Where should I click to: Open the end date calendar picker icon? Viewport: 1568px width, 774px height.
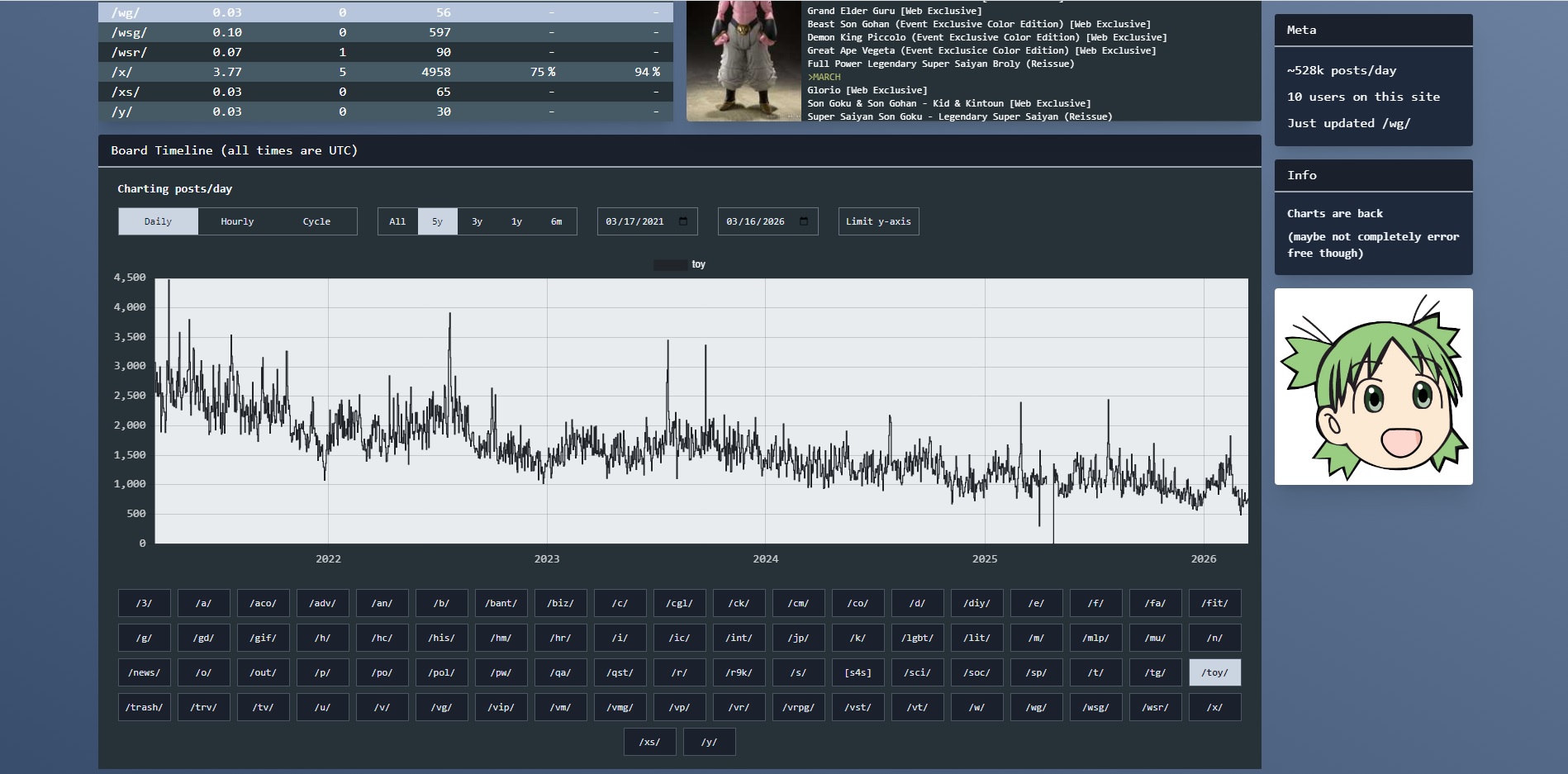(804, 221)
